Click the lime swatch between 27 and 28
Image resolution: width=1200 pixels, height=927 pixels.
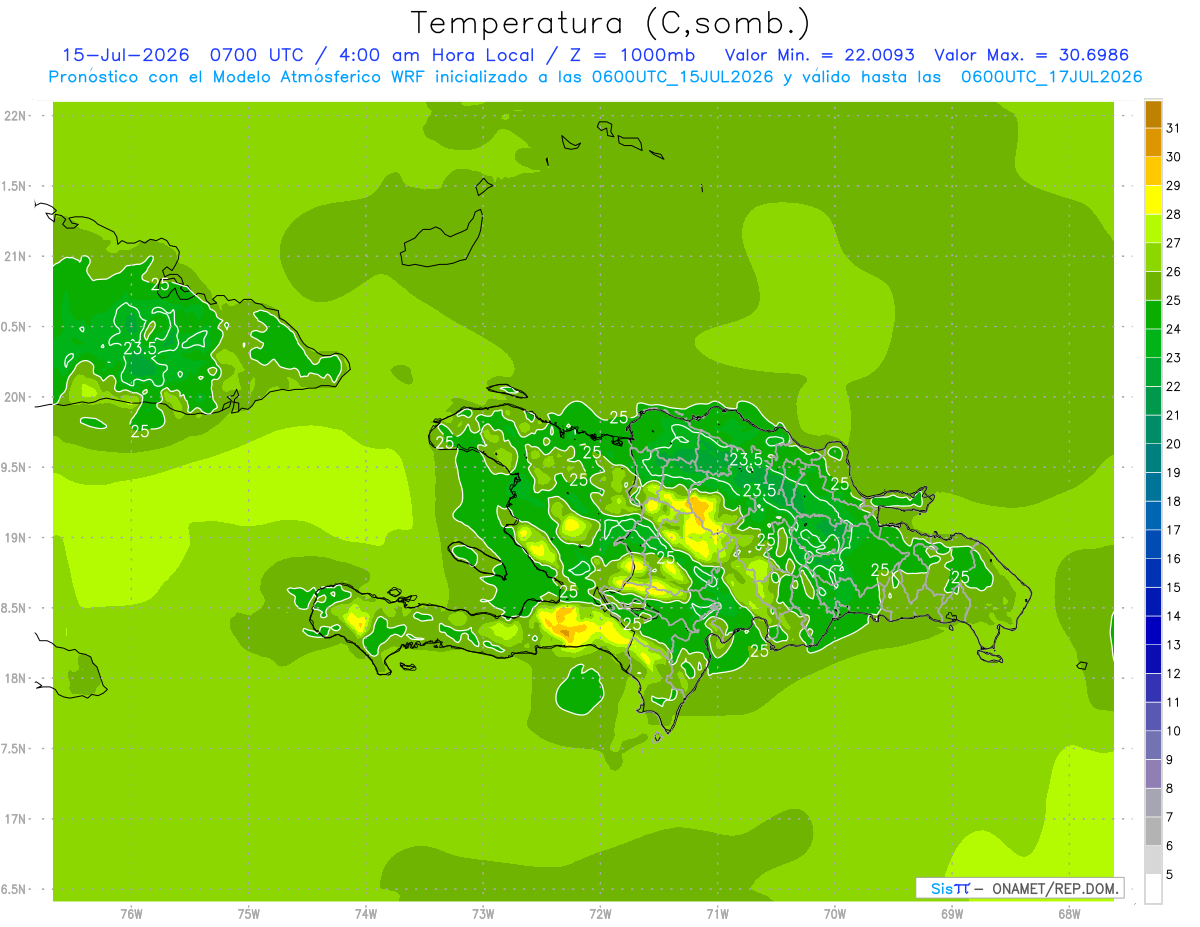tap(1153, 229)
